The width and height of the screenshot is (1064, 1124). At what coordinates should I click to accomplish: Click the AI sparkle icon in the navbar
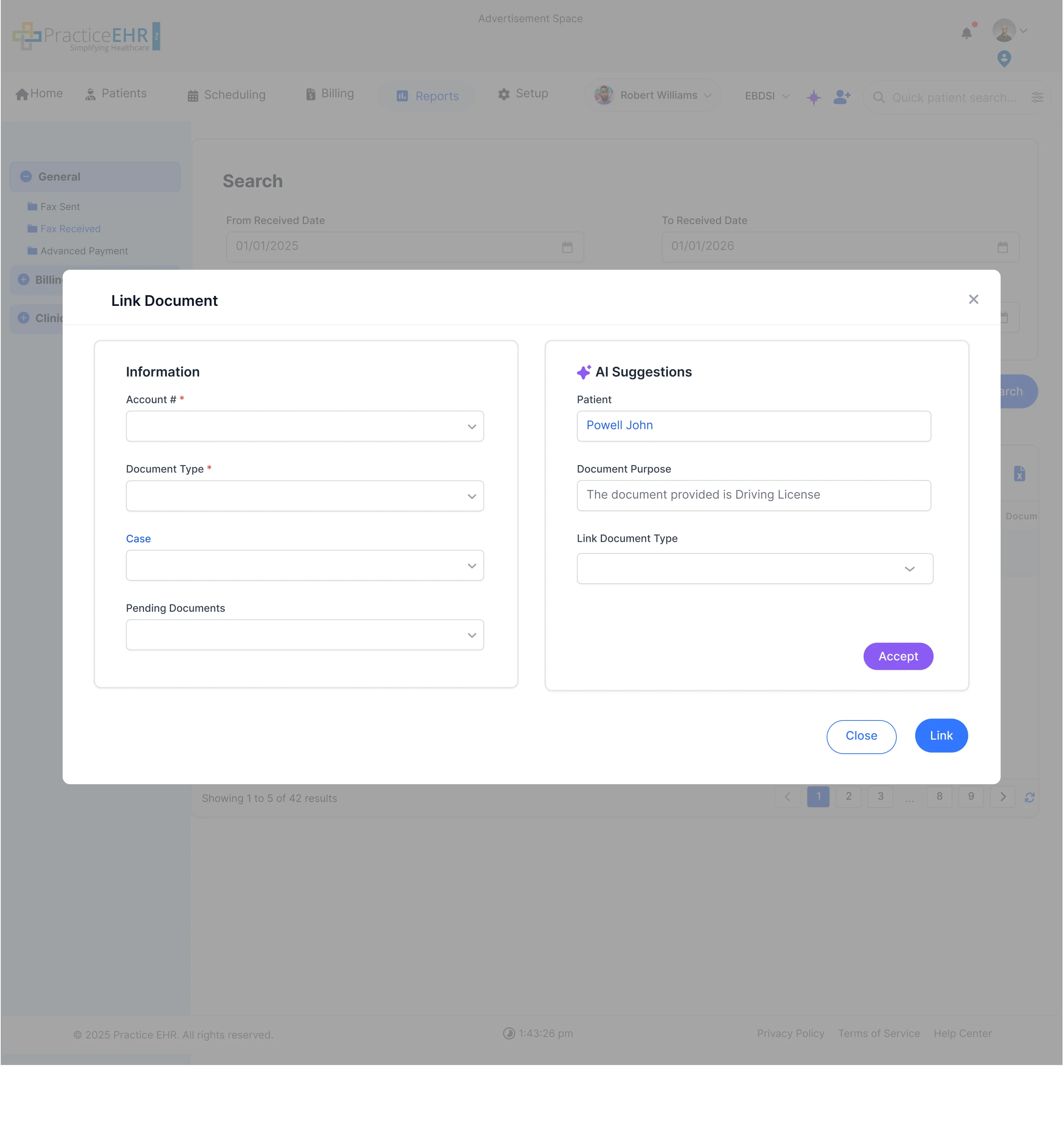814,97
